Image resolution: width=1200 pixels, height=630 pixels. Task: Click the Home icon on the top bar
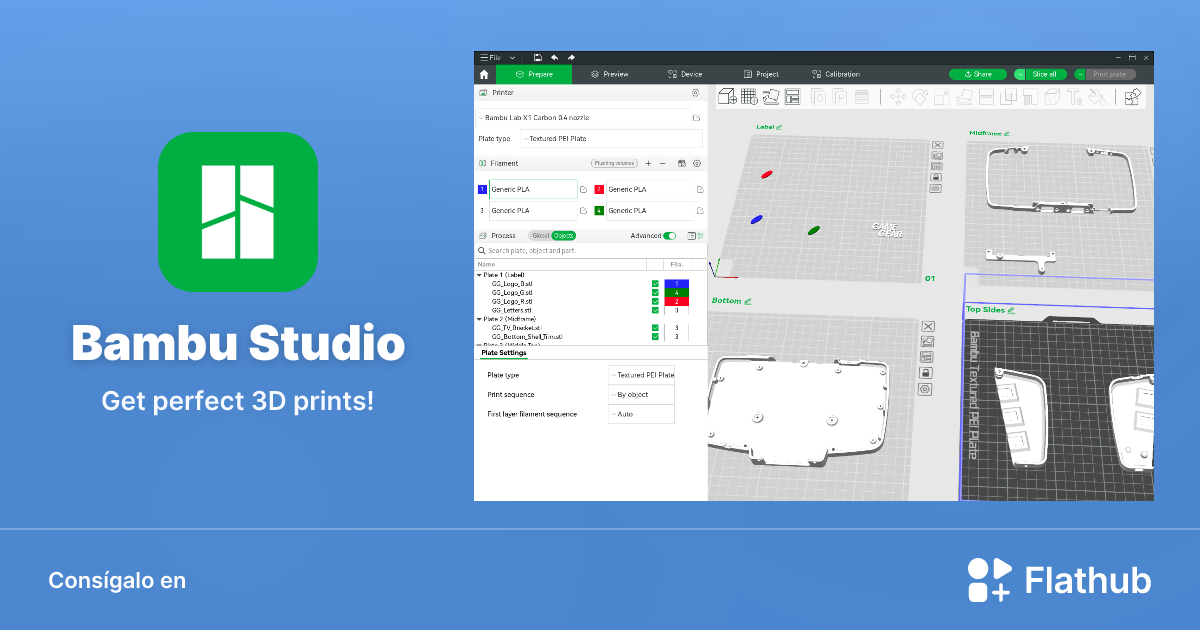pyautogui.click(x=484, y=74)
